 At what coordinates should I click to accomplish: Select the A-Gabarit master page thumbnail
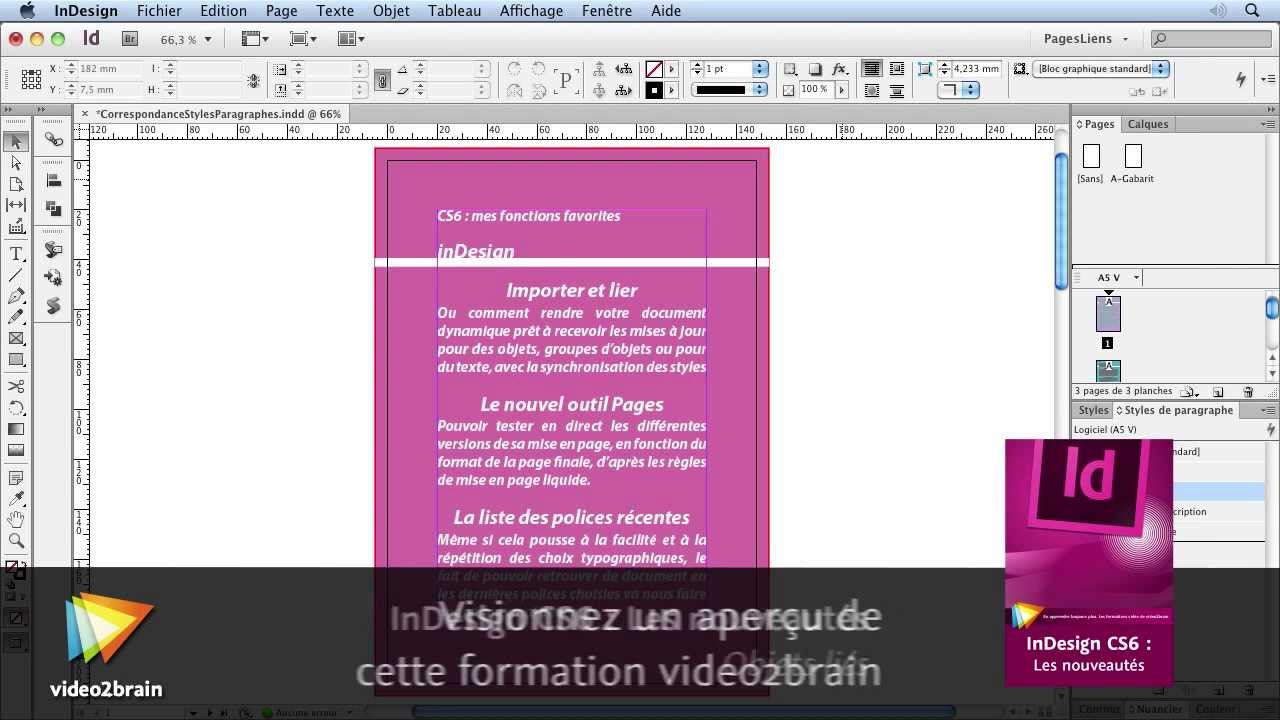point(1132,156)
